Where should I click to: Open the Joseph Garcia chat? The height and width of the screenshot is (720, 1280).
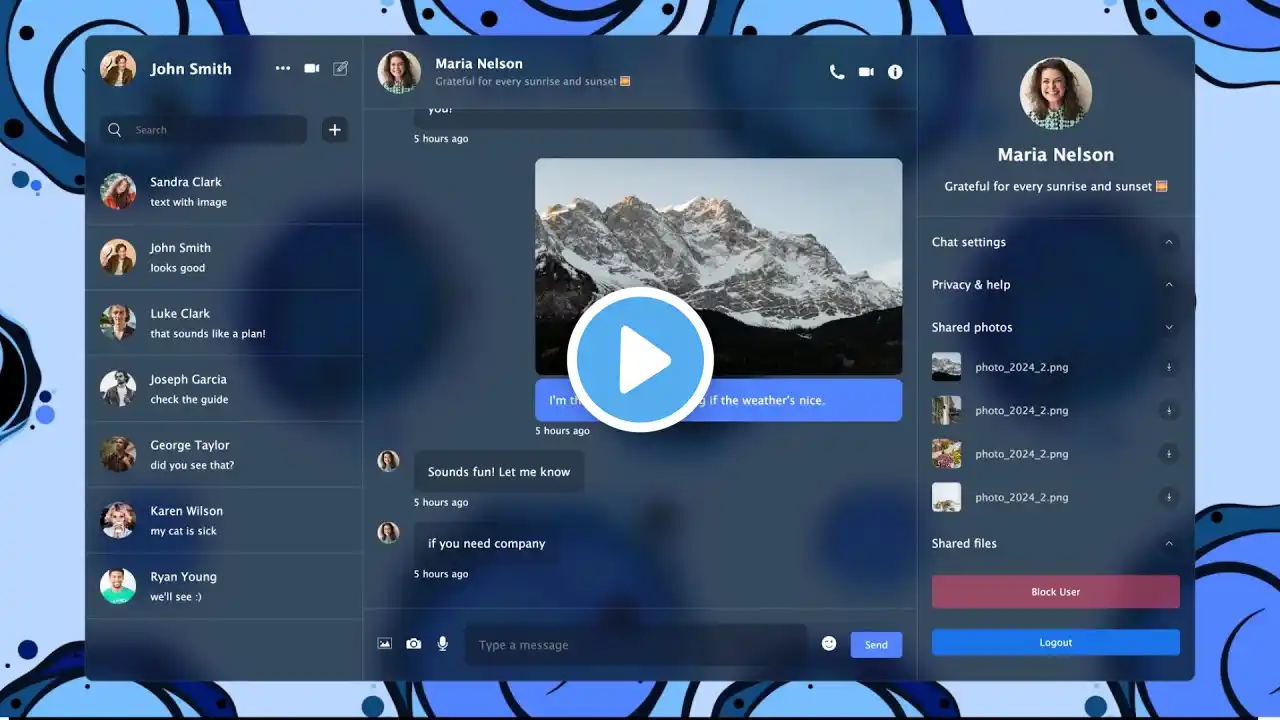[224, 389]
